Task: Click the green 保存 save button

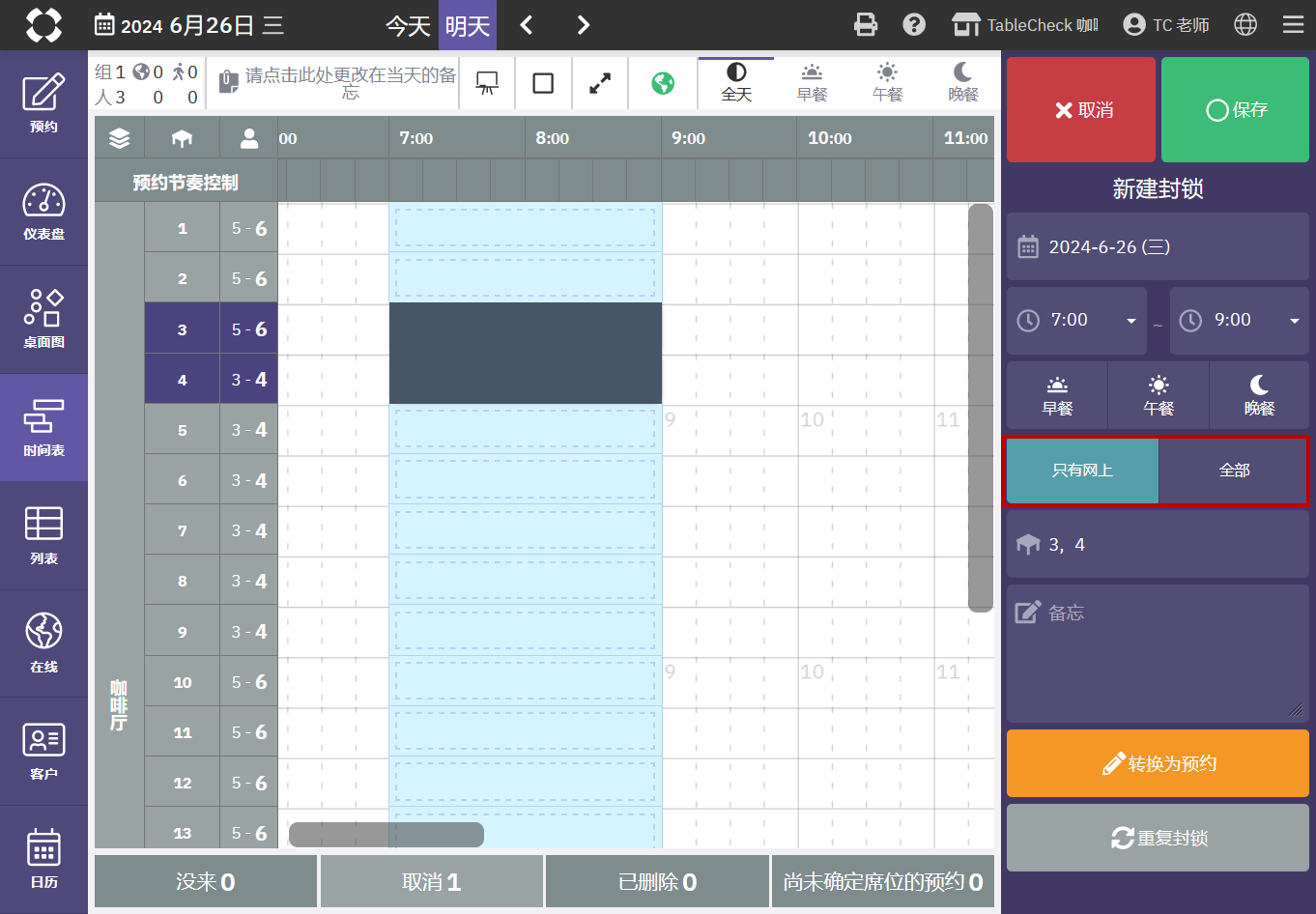Action: (1235, 109)
